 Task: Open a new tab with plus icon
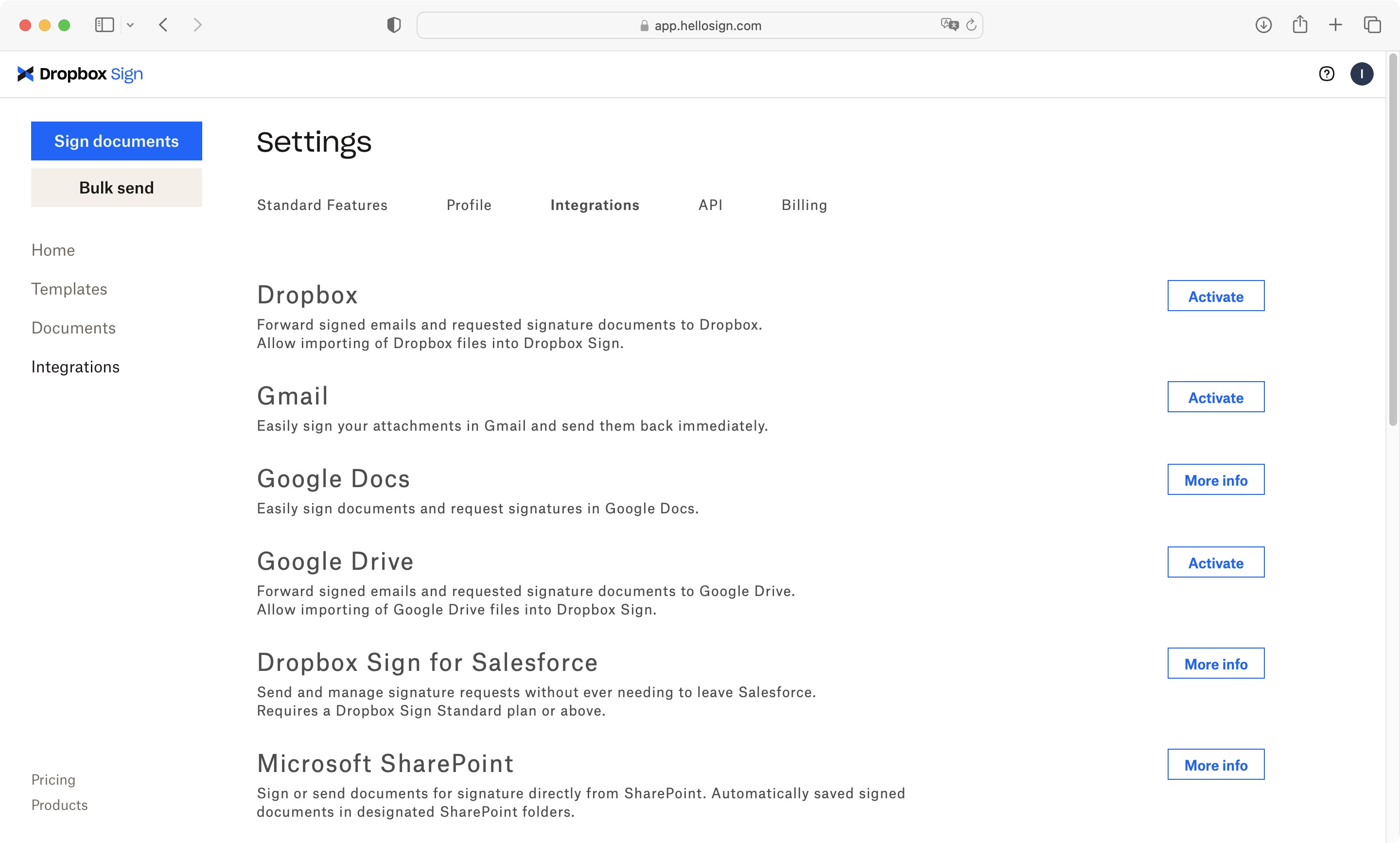click(1336, 25)
